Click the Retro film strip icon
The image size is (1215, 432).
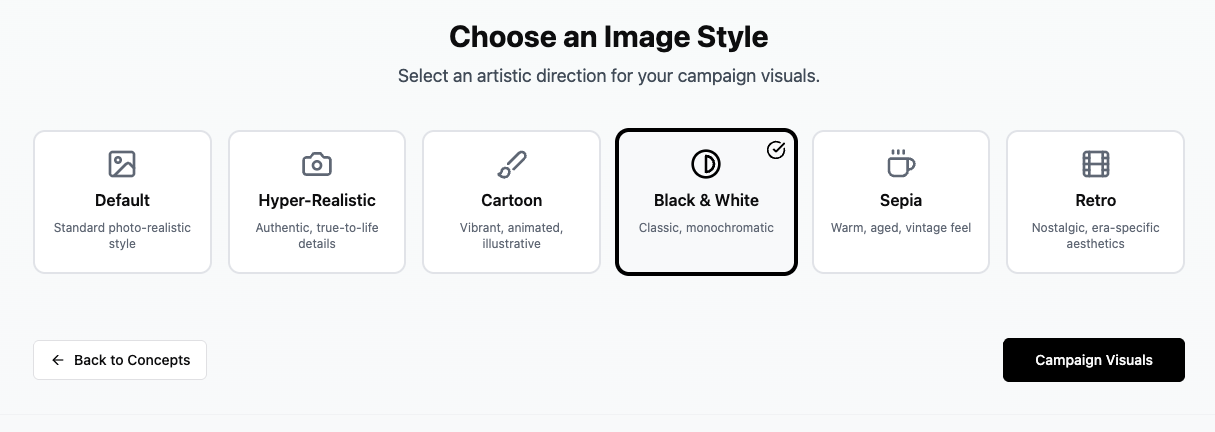[x=1096, y=164]
